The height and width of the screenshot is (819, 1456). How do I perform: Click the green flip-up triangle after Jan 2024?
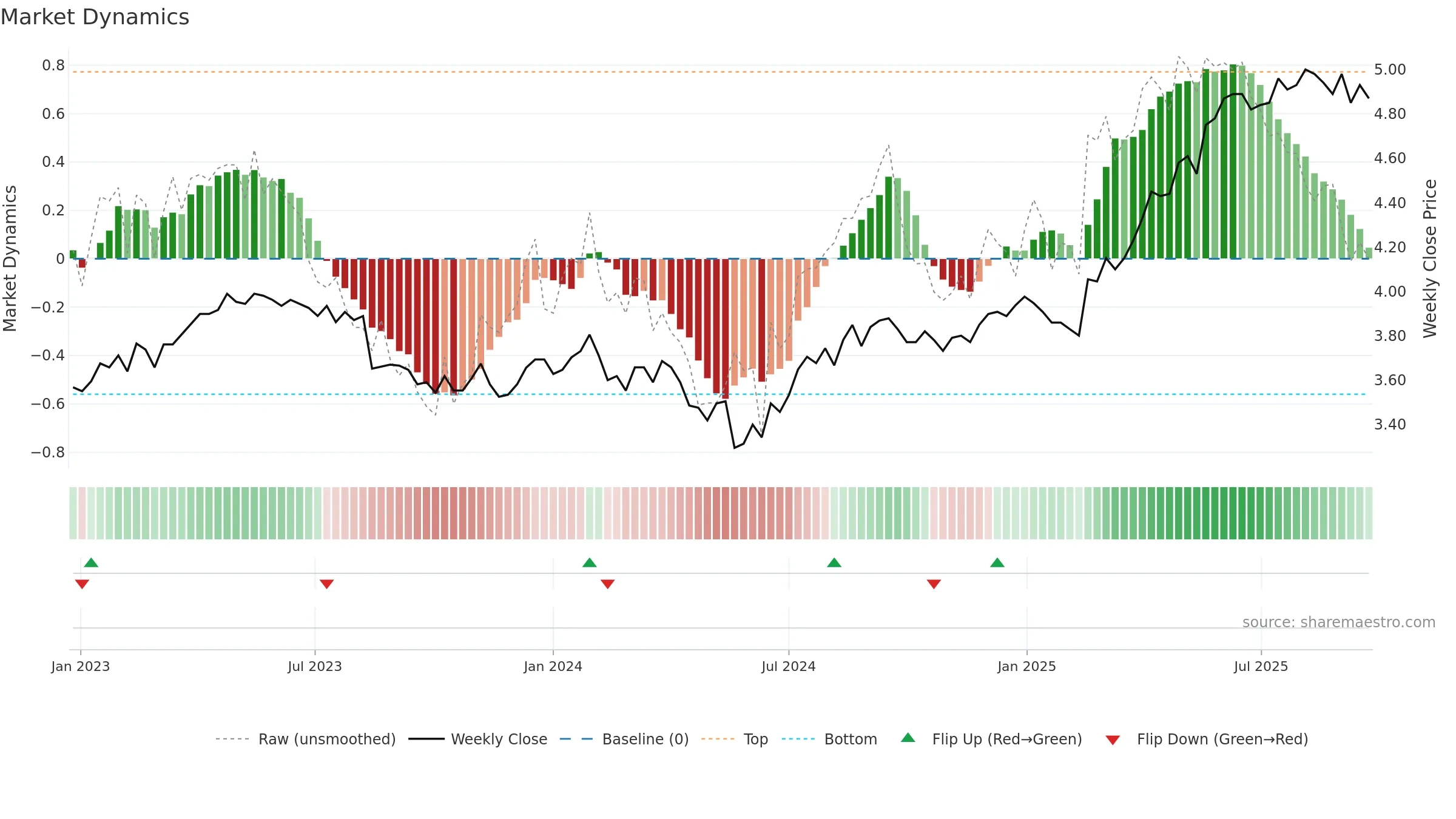tap(590, 562)
